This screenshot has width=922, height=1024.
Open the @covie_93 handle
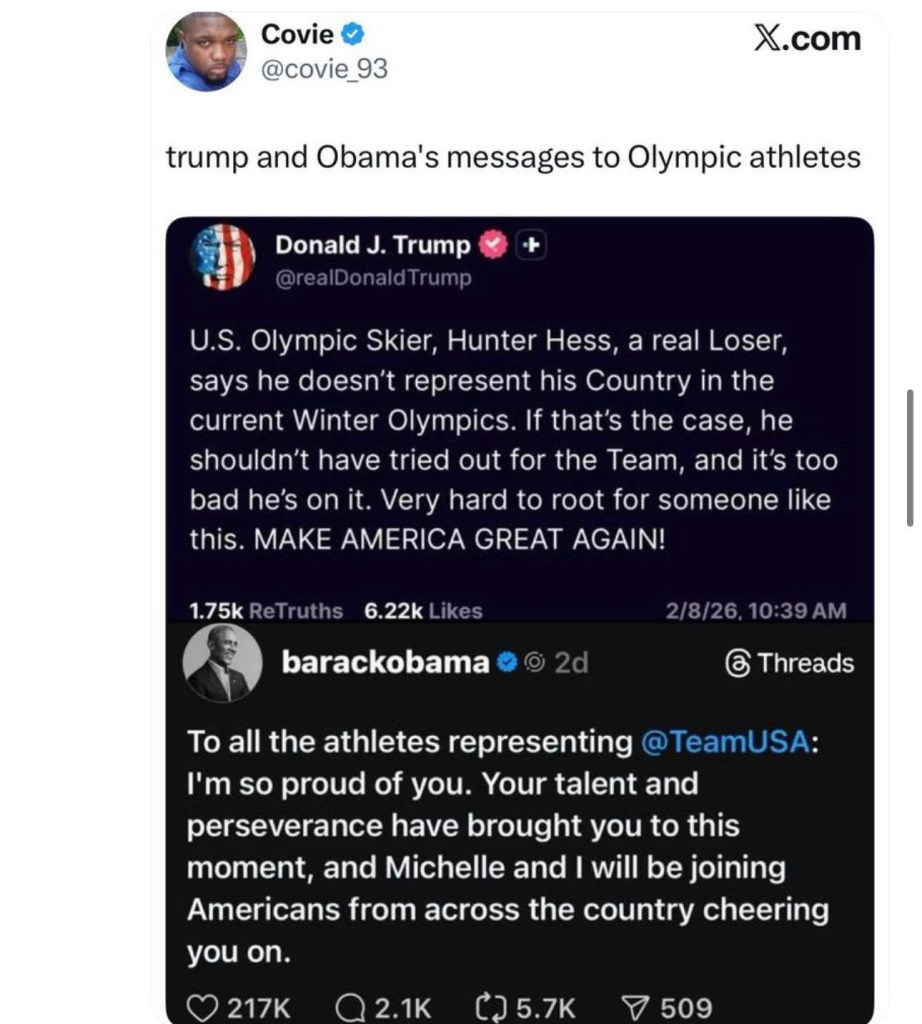pyautogui.click(x=324, y=69)
